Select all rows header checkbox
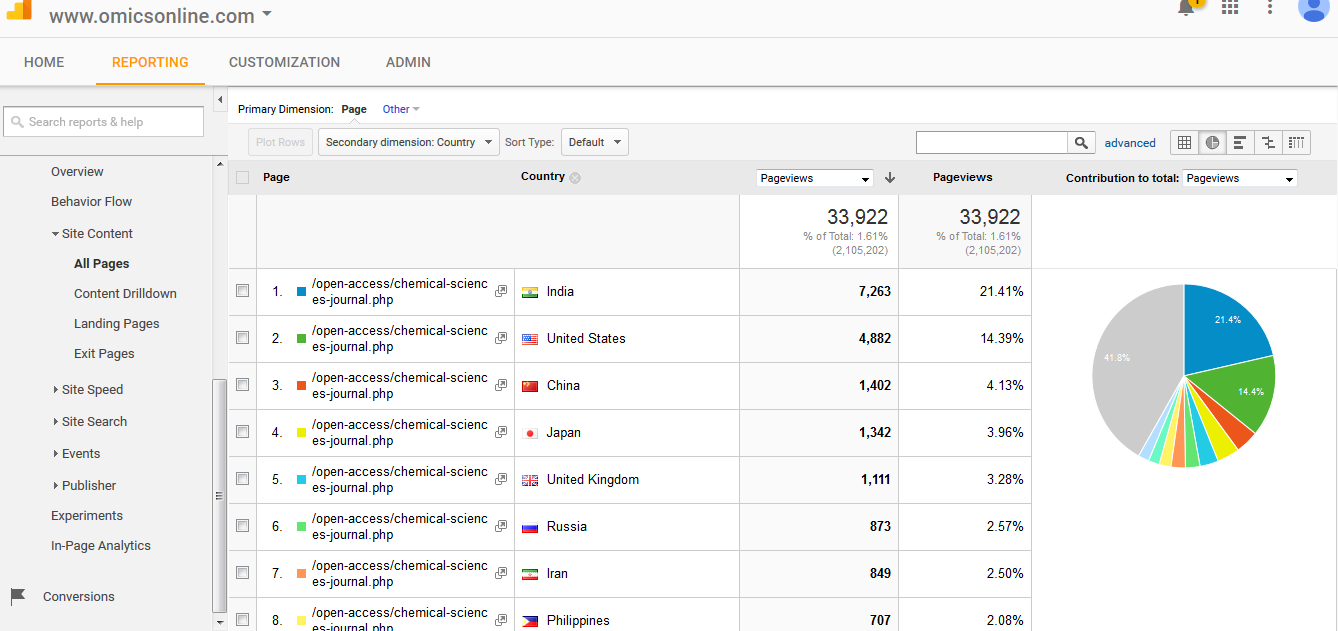 tap(242, 178)
